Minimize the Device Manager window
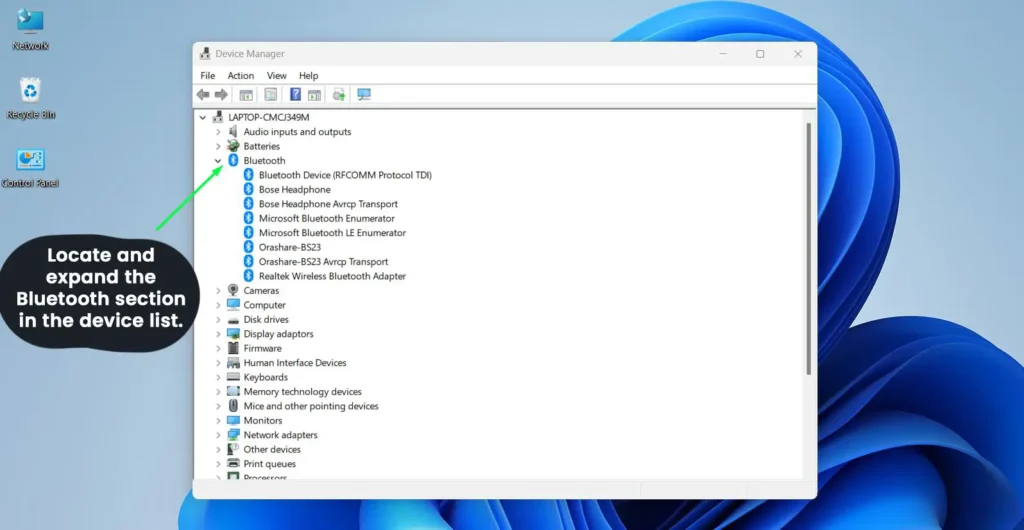 [x=723, y=54]
